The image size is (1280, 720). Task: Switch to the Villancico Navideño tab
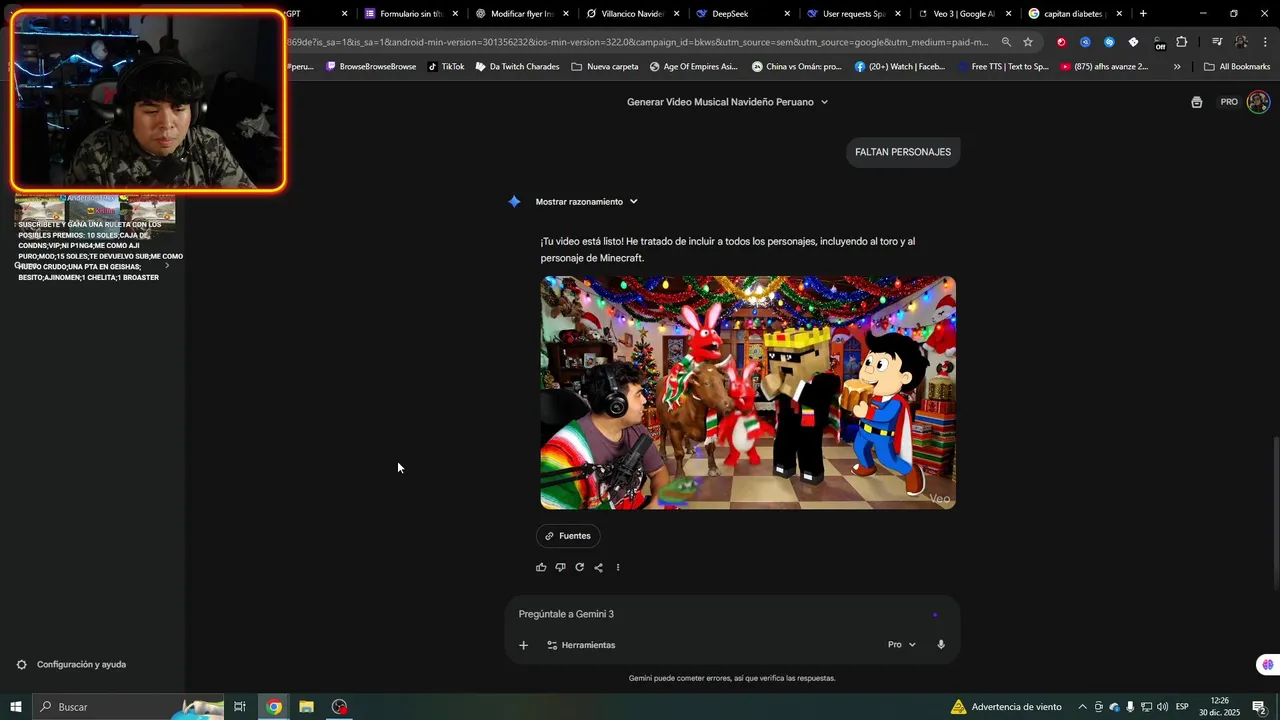click(633, 14)
